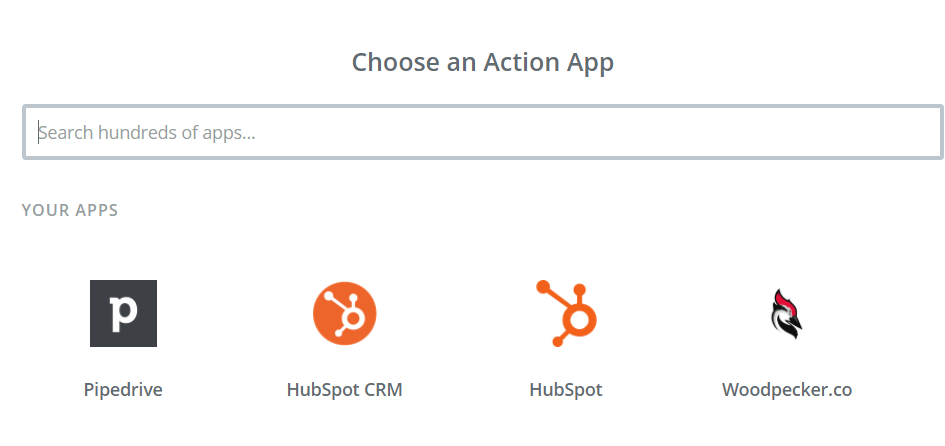Click the white sprocket inside HubSpot CRM circle

(x=342, y=312)
